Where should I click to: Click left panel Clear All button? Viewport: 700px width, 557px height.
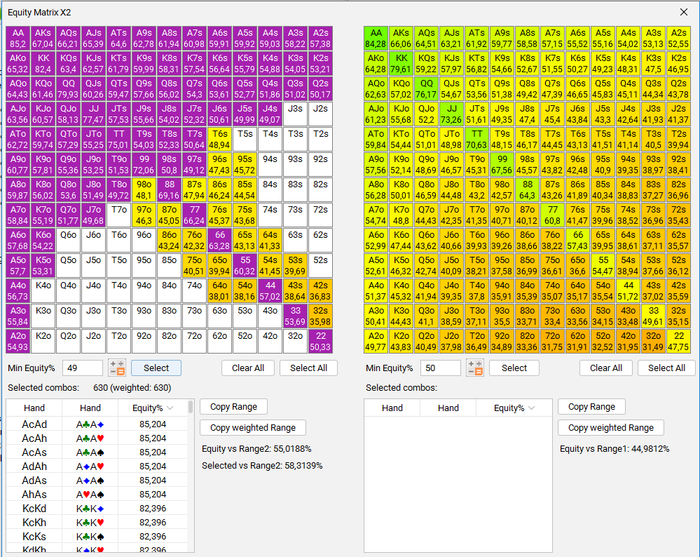coord(248,368)
